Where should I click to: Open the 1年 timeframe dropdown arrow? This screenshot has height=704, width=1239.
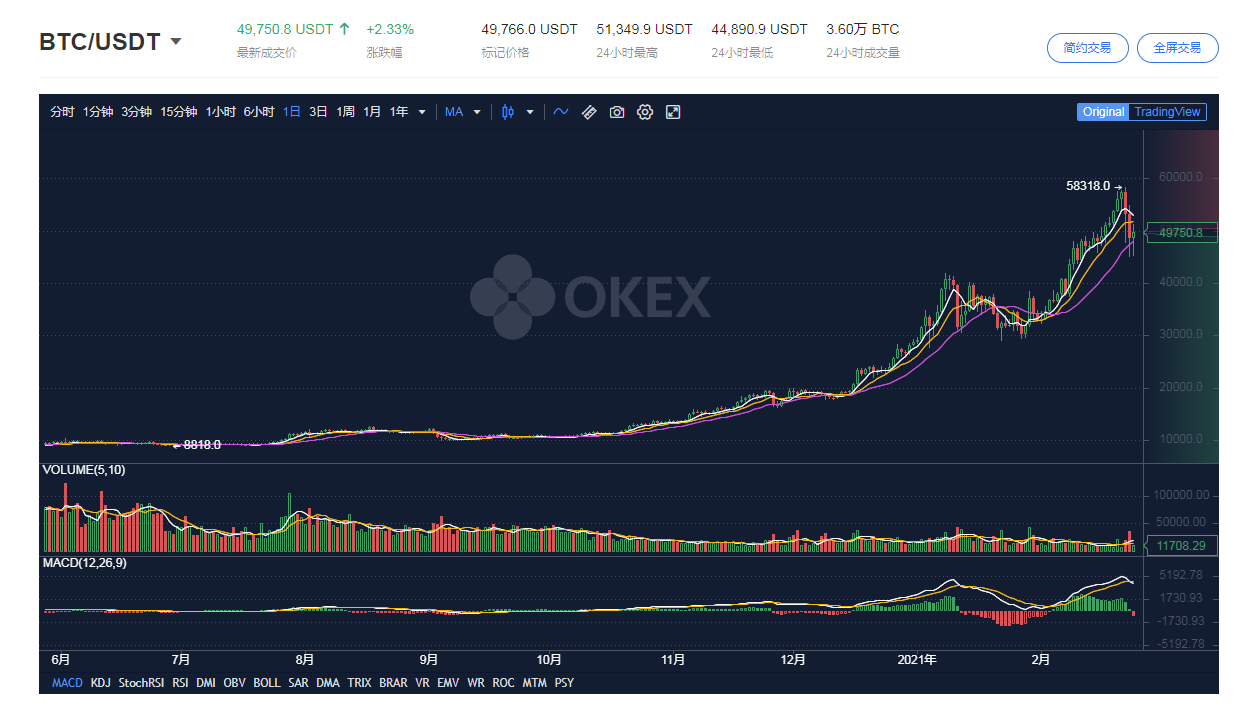pyautogui.click(x=421, y=112)
